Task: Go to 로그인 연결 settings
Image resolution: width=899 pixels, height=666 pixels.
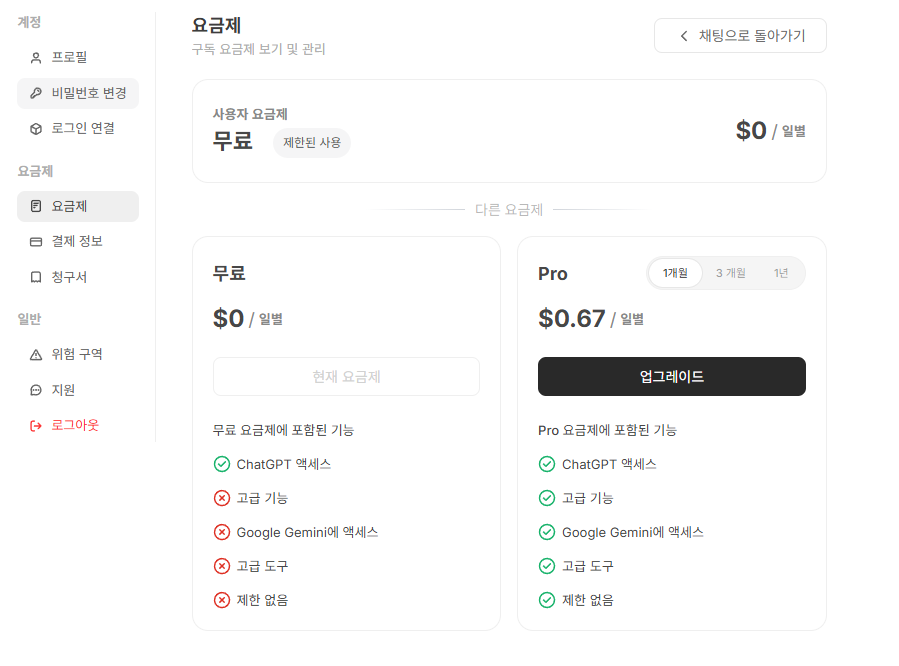Action: 78,128
